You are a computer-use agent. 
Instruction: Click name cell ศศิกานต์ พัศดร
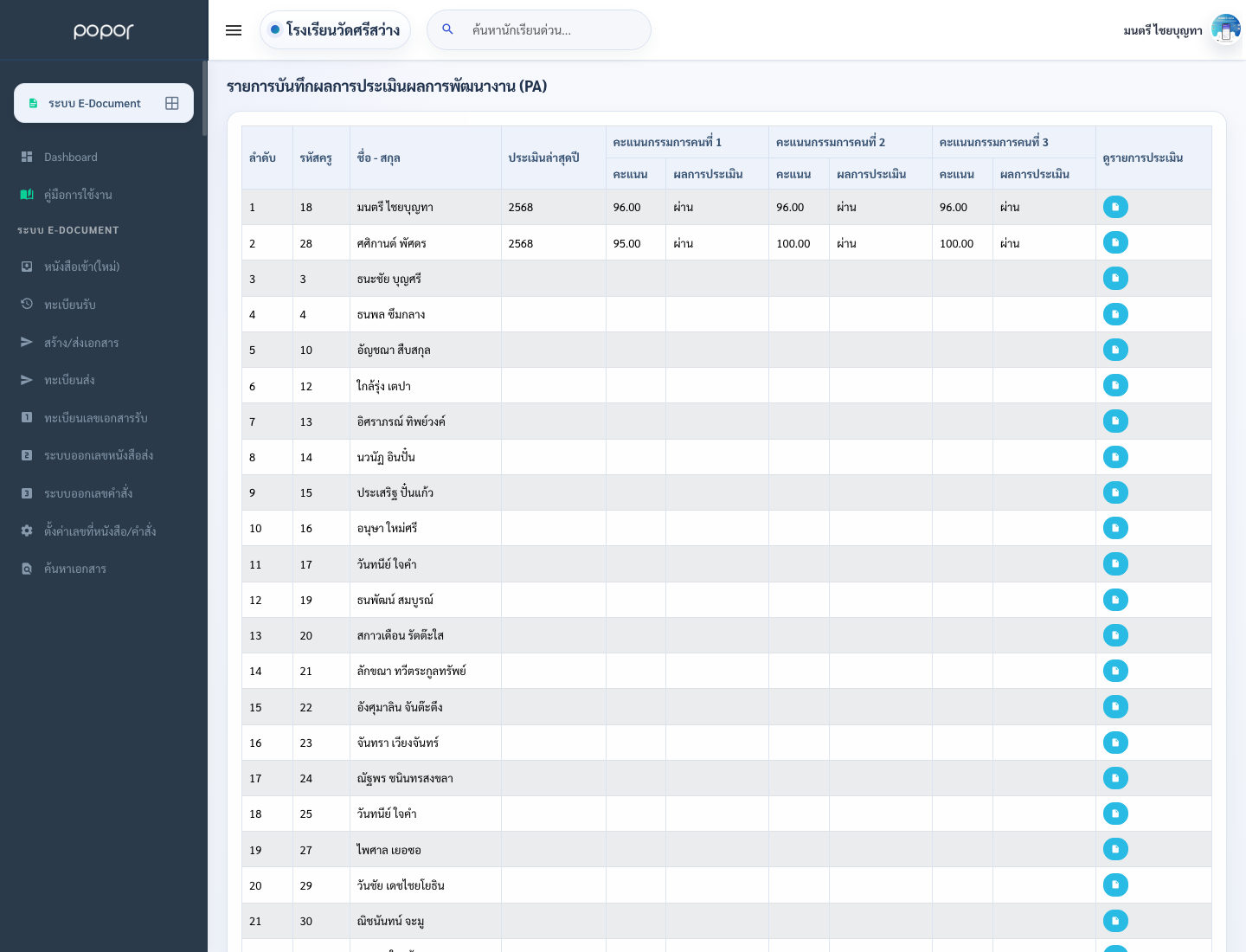click(426, 243)
